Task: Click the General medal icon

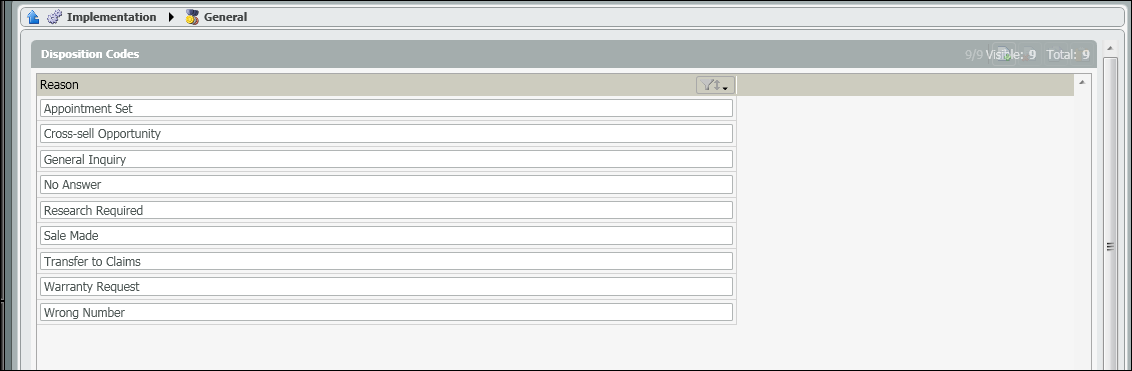Action: tap(191, 17)
